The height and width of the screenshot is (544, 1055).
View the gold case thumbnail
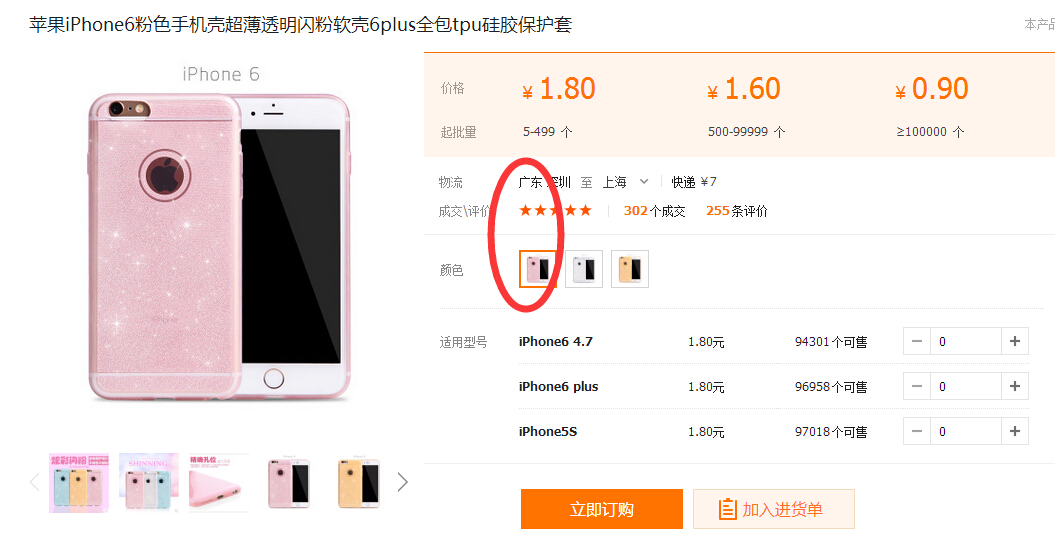359,483
